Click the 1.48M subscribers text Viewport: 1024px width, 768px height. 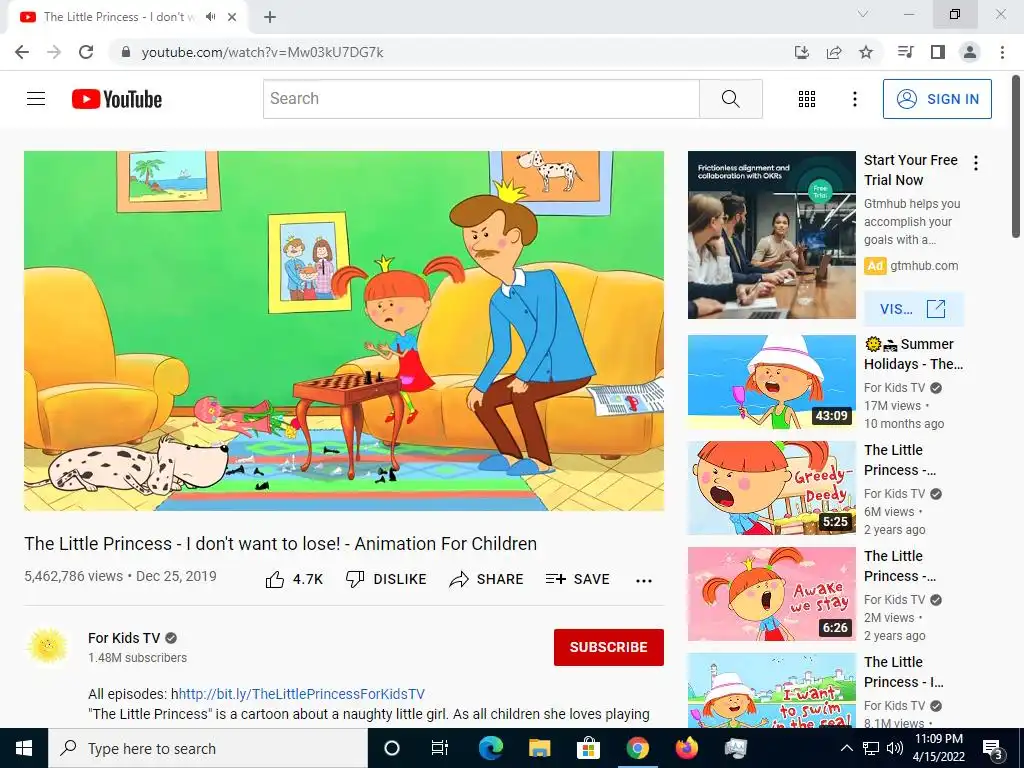tap(137, 658)
